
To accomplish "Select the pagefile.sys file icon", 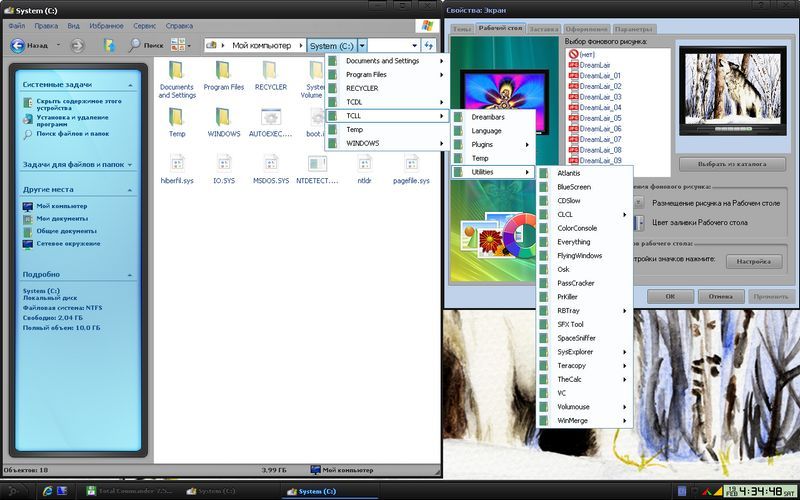I will click(x=410, y=163).
